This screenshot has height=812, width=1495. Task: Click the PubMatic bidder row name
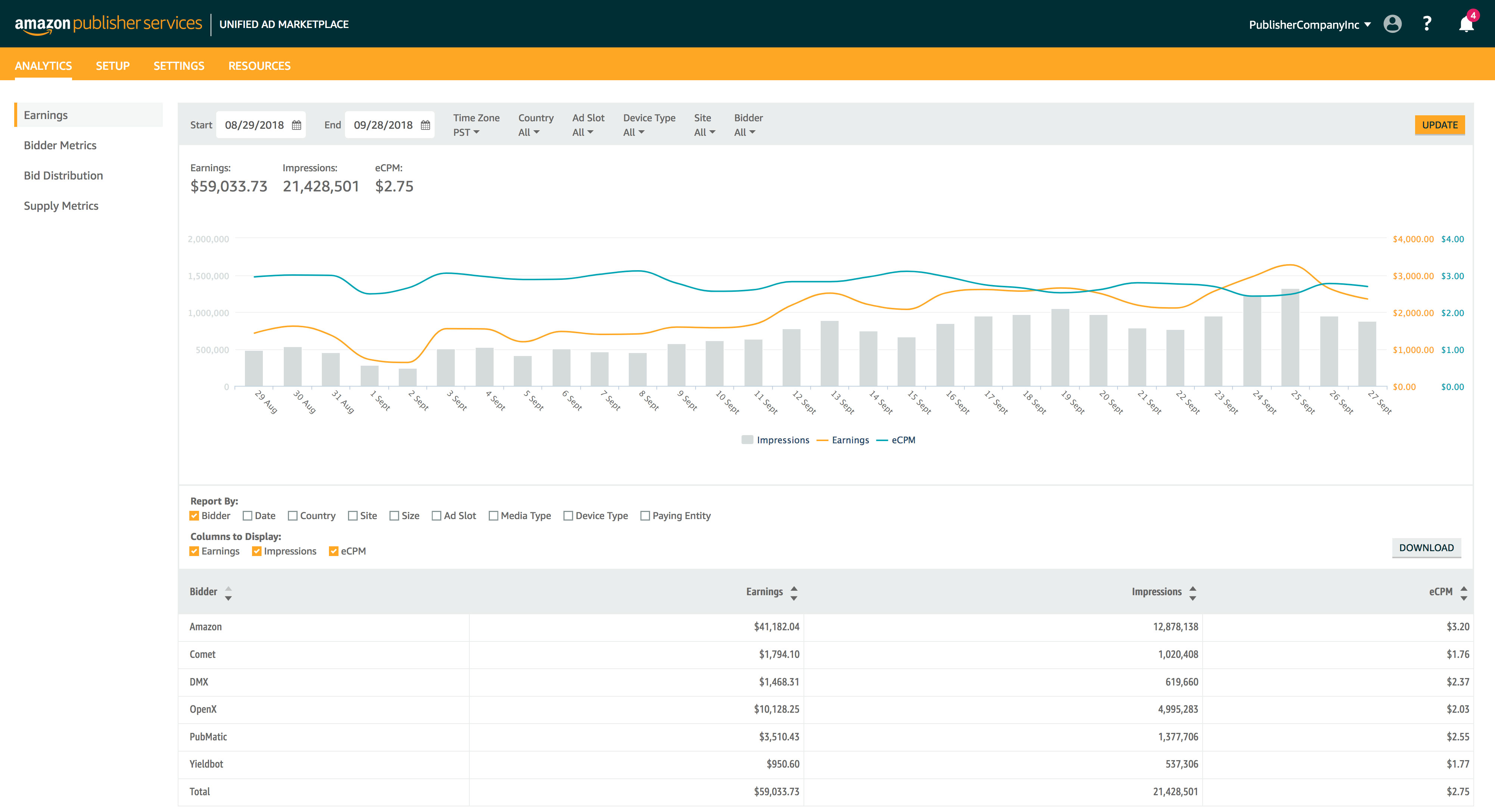click(x=208, y=737)
